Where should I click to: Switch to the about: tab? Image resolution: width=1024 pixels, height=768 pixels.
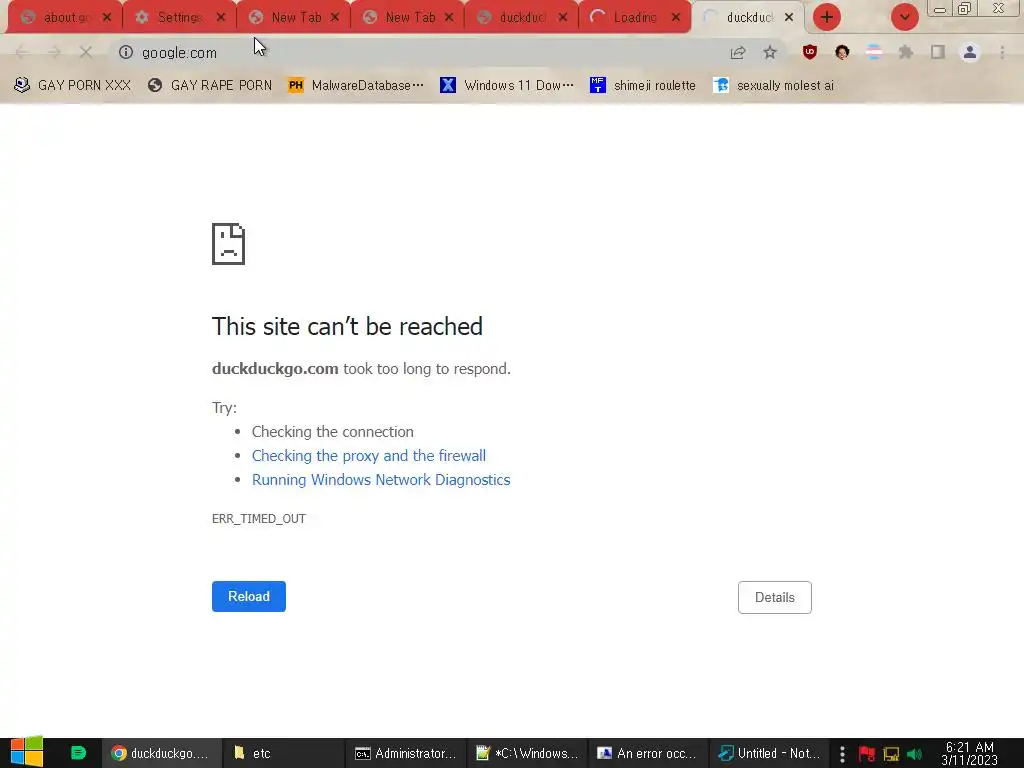click(65, 18)
